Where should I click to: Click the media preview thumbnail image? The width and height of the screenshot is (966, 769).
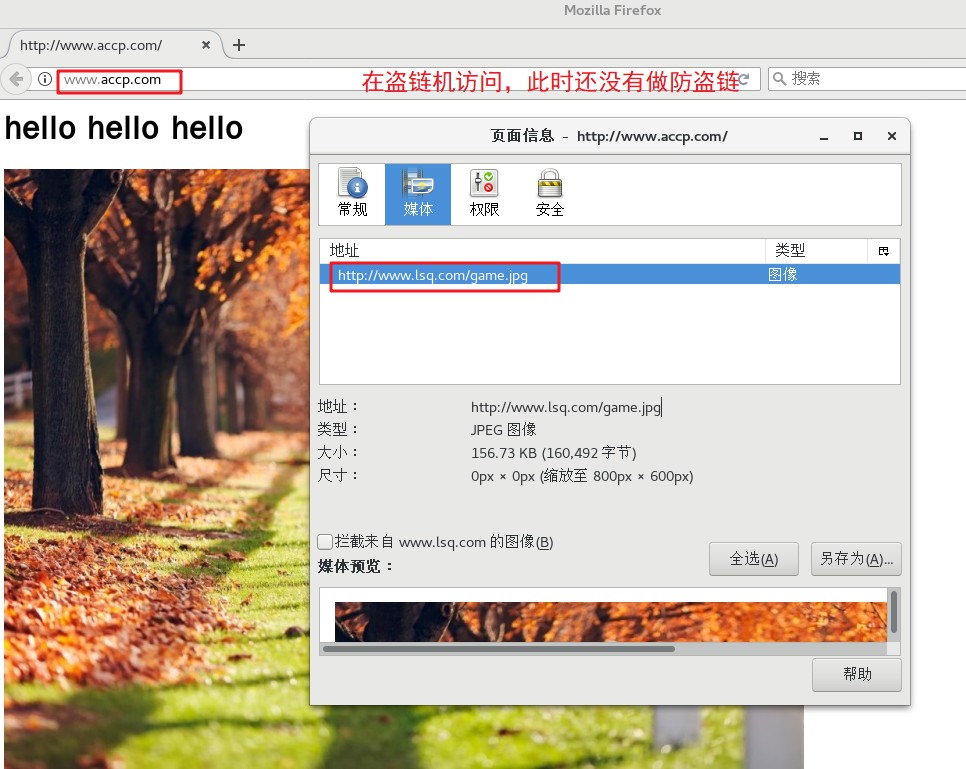pos(610,622)
